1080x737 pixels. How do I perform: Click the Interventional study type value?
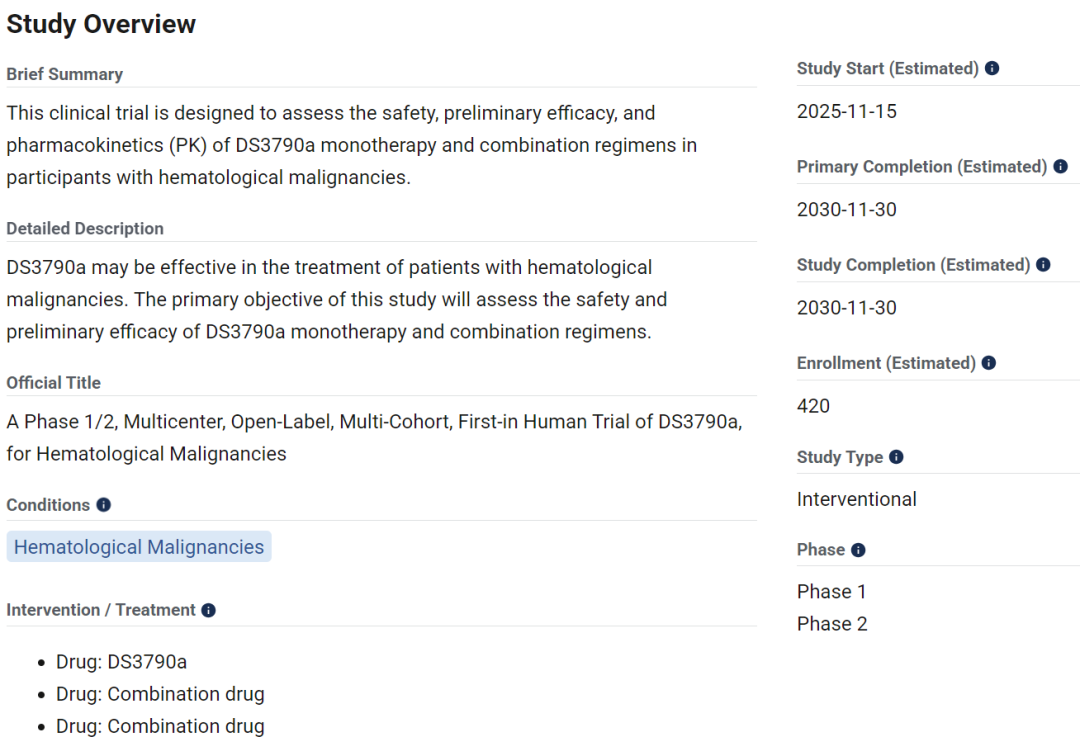(856, 499)
